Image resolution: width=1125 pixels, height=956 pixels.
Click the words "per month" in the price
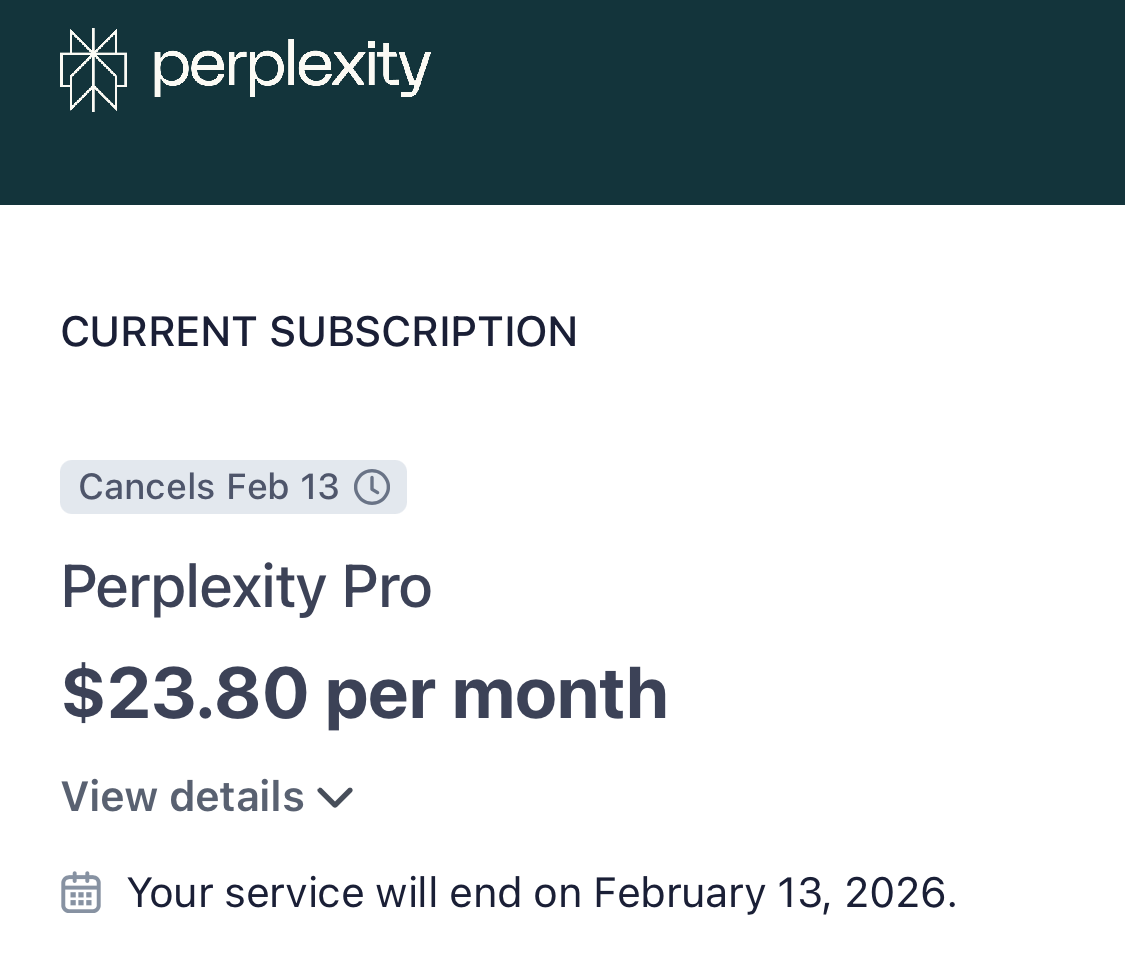tap(496, 694)
